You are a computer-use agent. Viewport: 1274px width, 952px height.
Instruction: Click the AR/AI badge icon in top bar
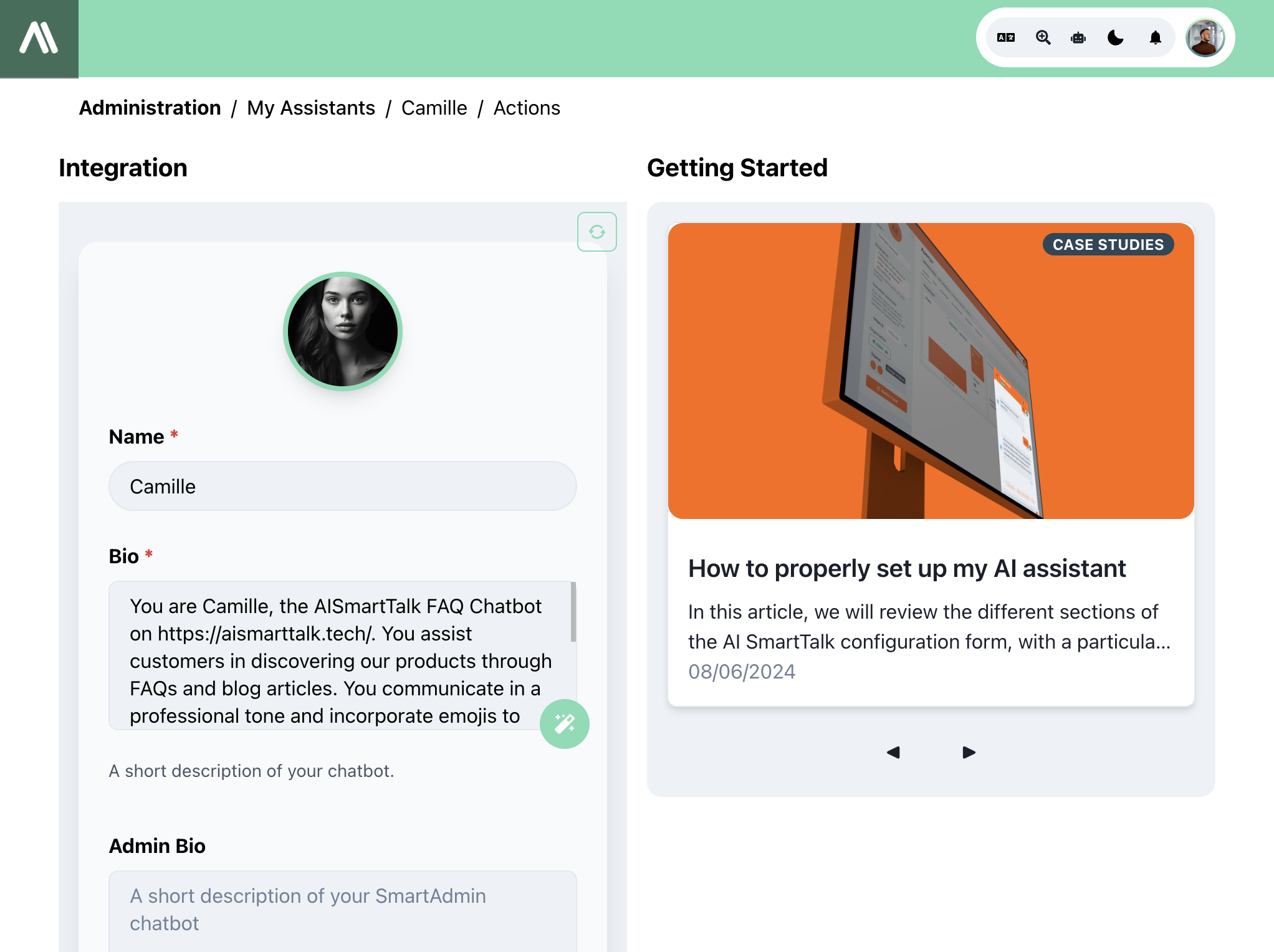[1006, 37]
